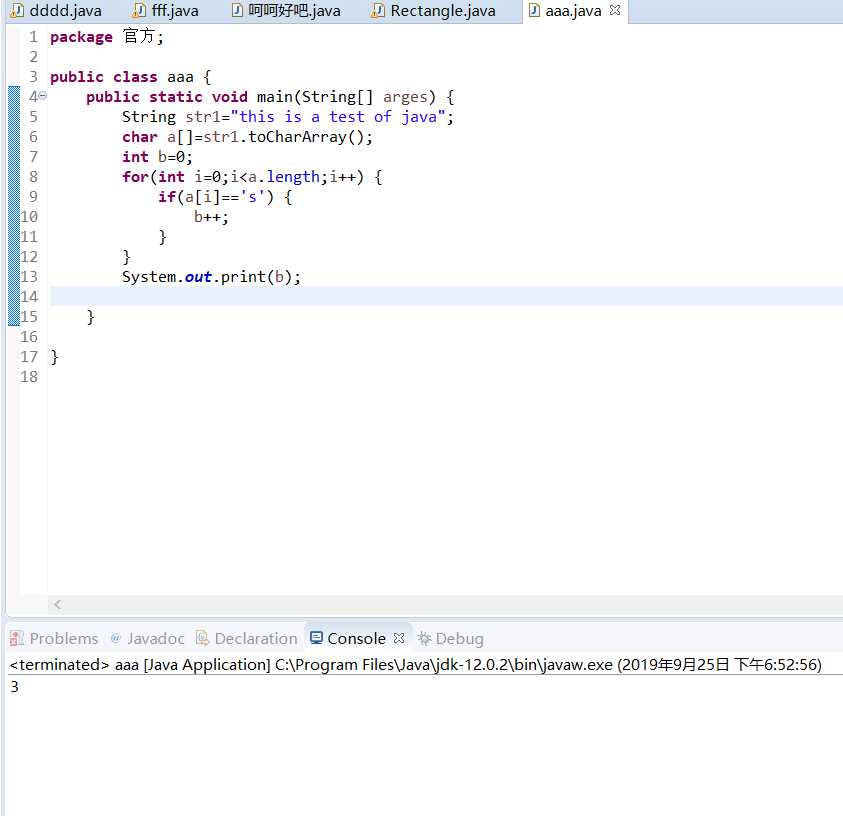The width and height of the screenshot is (843, 816).
Task: Click the terminated aaa Java Application status line
Action: click(x=415, y=665)
